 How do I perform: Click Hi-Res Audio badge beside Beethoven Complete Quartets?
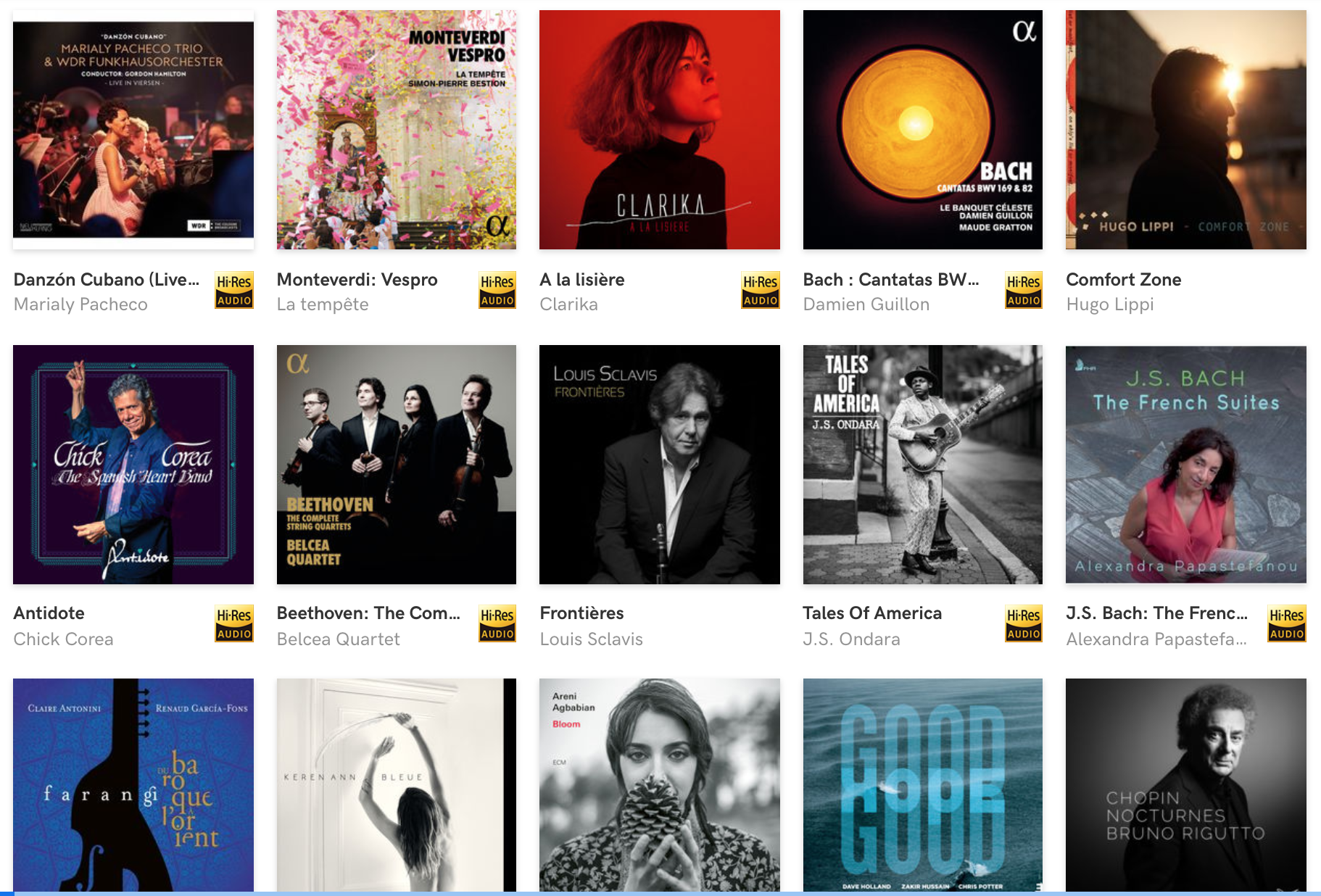click(497, 623)
